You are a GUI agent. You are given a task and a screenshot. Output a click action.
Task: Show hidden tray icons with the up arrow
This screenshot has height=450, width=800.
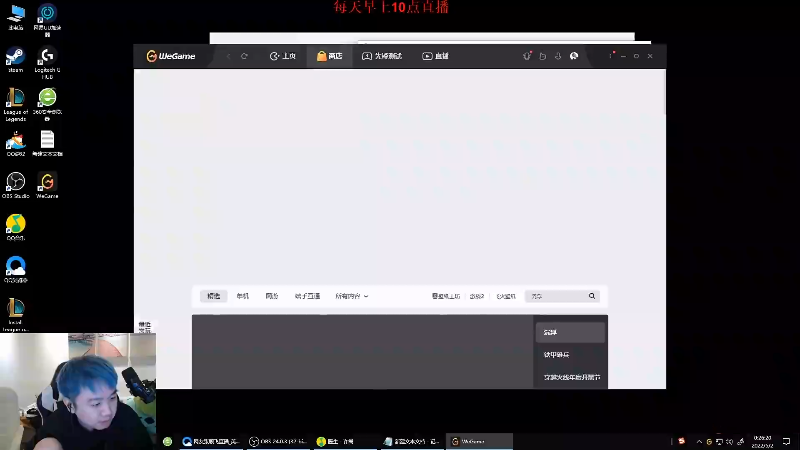699,441
